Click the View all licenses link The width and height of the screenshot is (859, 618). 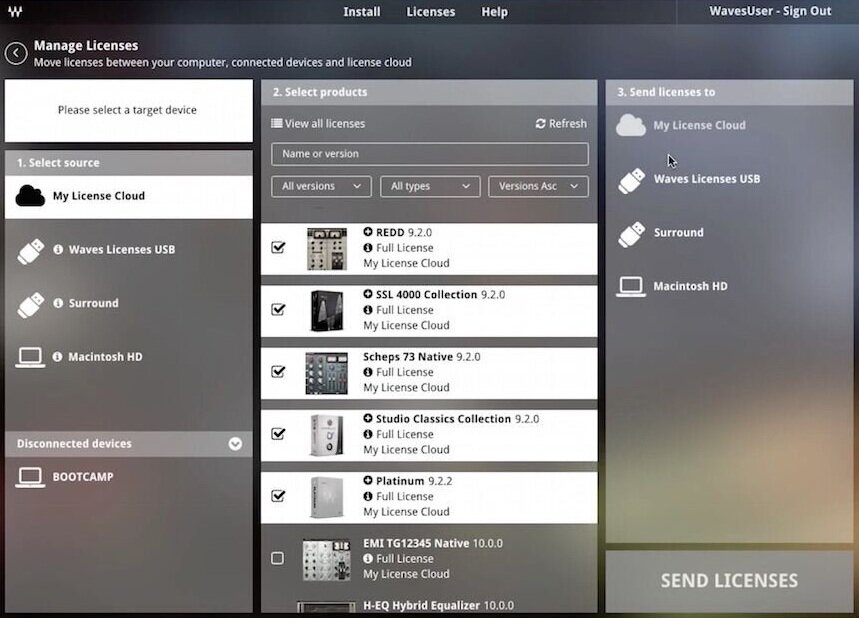[325, 123]
